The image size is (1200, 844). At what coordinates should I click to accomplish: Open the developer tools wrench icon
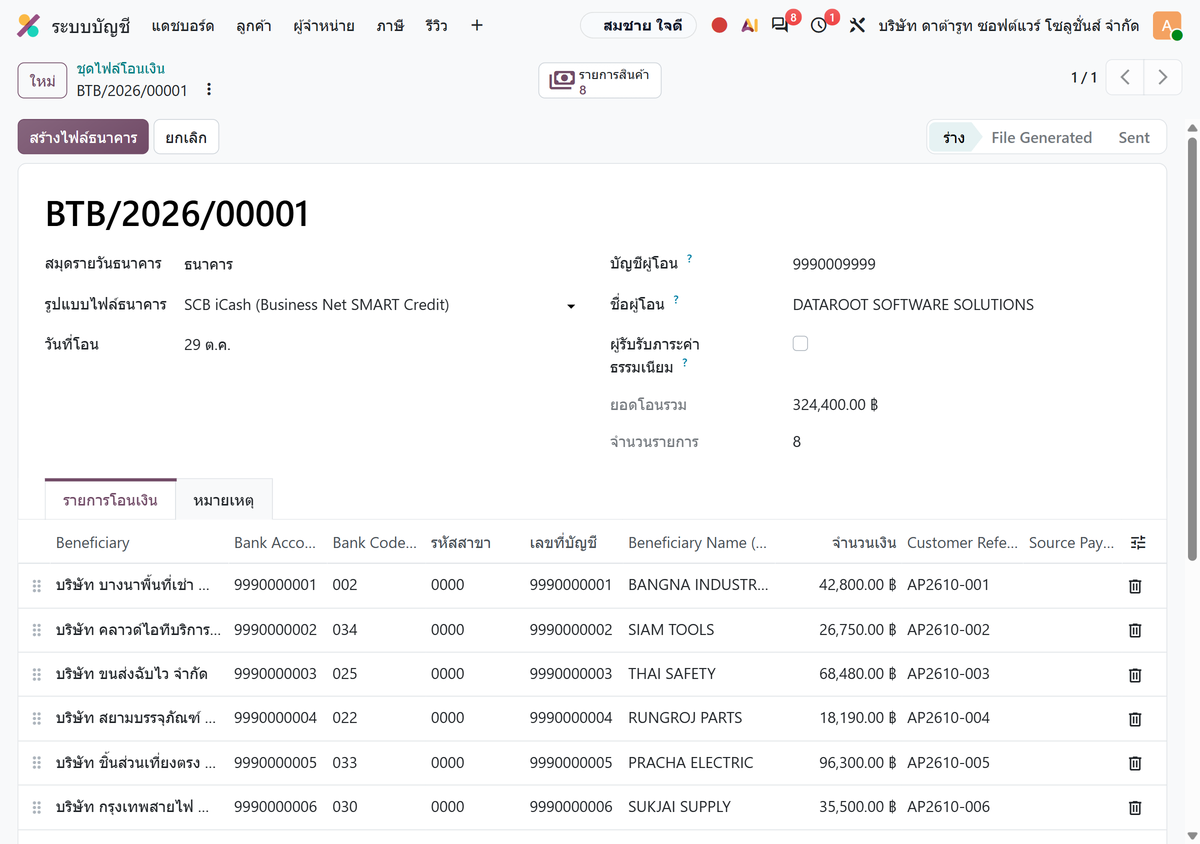(857, 25)
